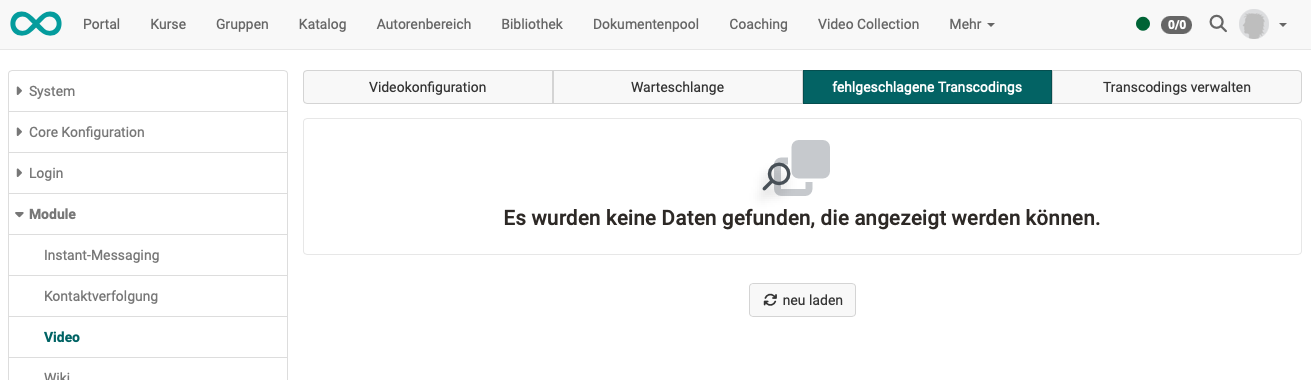Open Instant-Messaging in the sidebar
Image resolution: width=1311 pixels, height=380 pixels.
(147, 255)
